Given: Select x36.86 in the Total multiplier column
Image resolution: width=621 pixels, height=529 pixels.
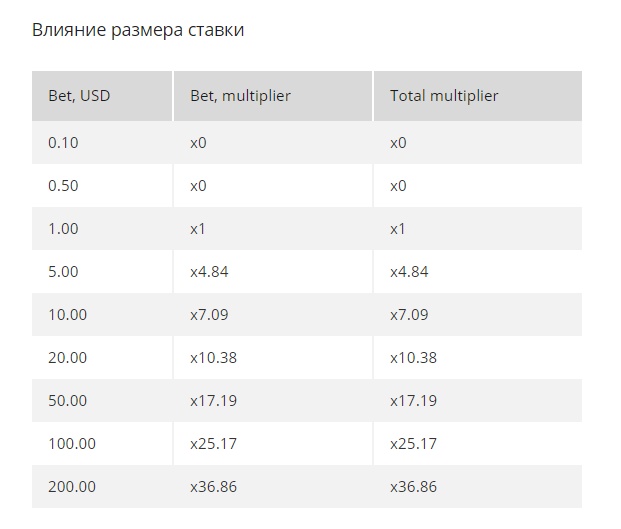Looking at the screenshot, I should 413,487.
